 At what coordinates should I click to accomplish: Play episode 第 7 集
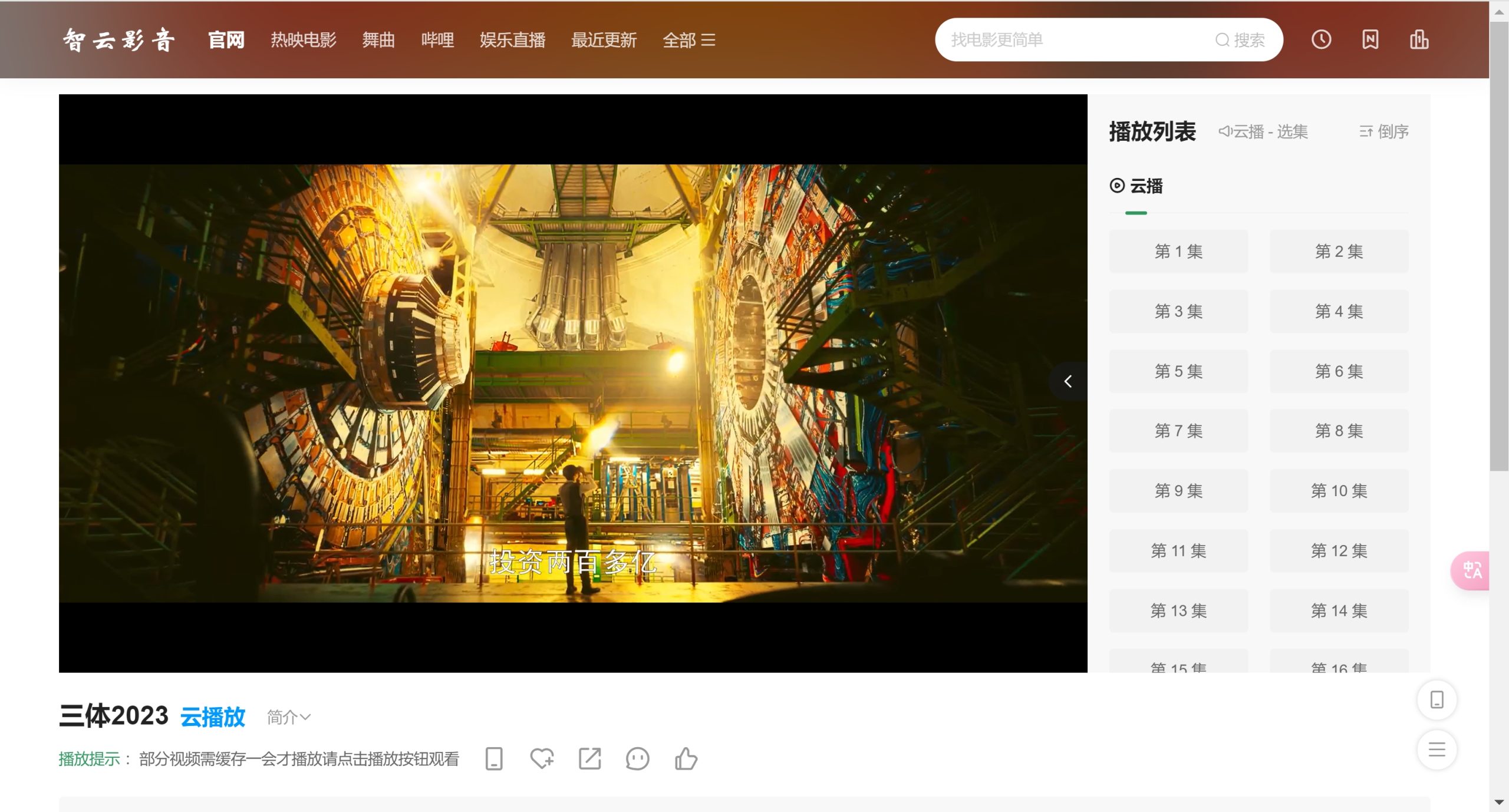(x=1178, y=431)
